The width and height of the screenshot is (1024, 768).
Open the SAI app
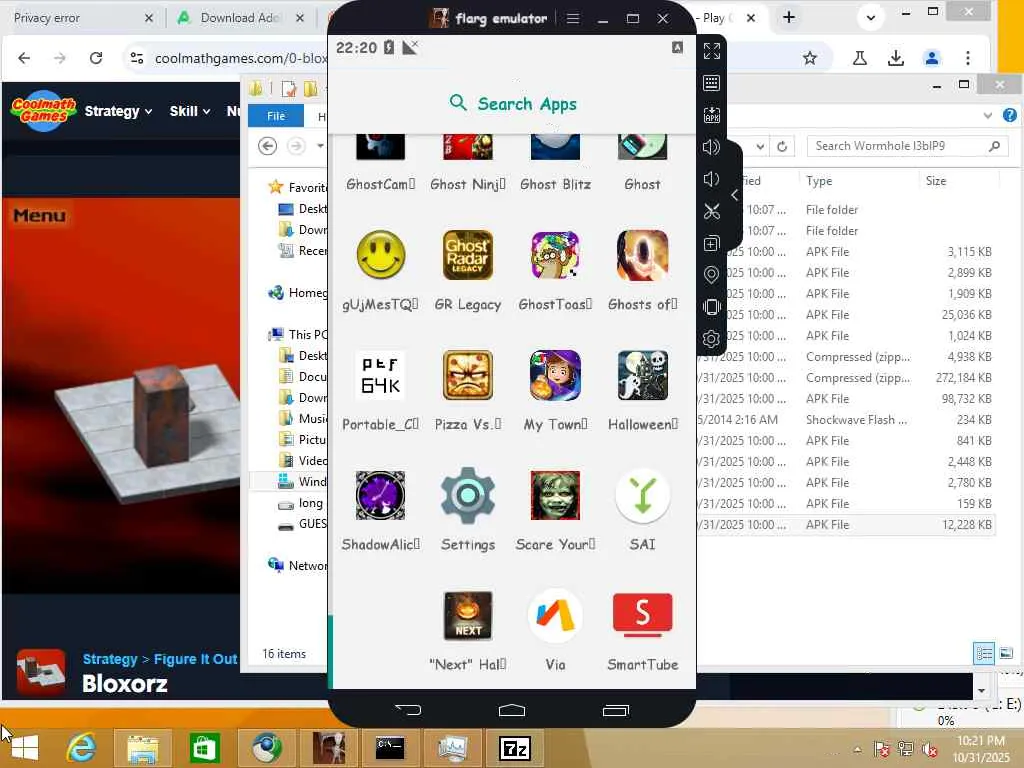click(643, 495)
